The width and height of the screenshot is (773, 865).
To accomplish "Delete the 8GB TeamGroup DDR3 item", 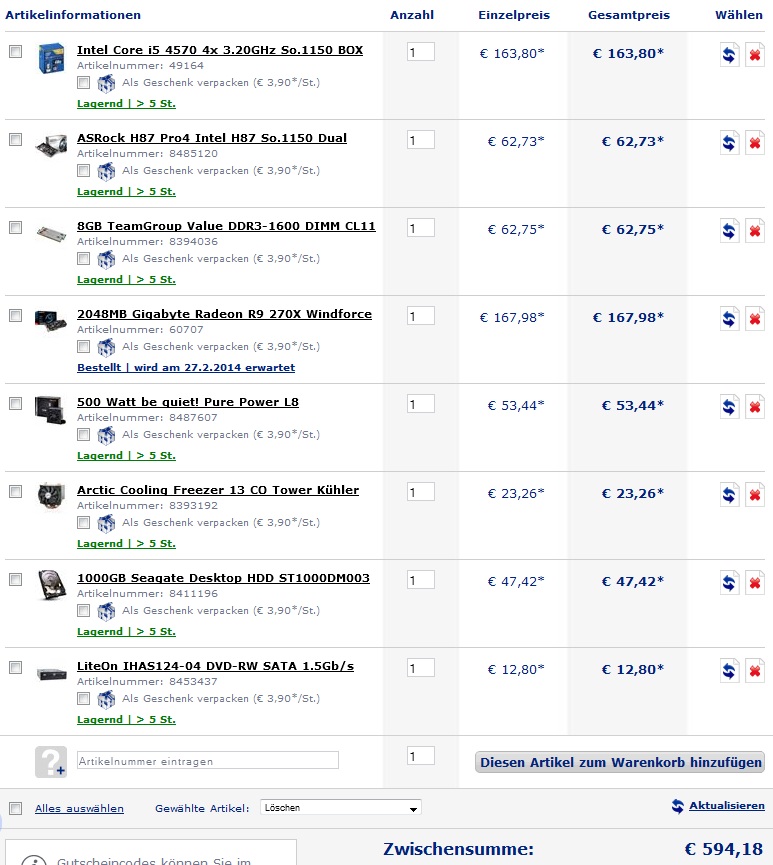I will tap(755, 231).
